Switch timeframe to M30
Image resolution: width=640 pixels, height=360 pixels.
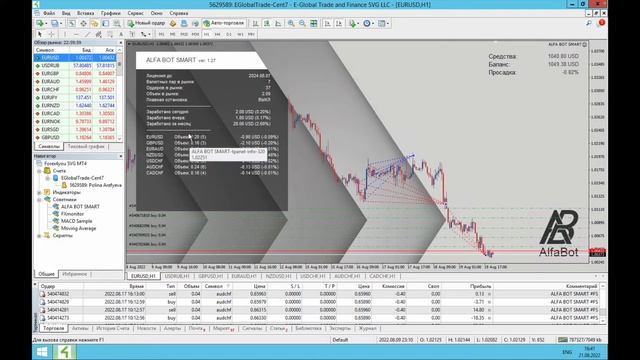pyautogui.click(x=195, y=34)
